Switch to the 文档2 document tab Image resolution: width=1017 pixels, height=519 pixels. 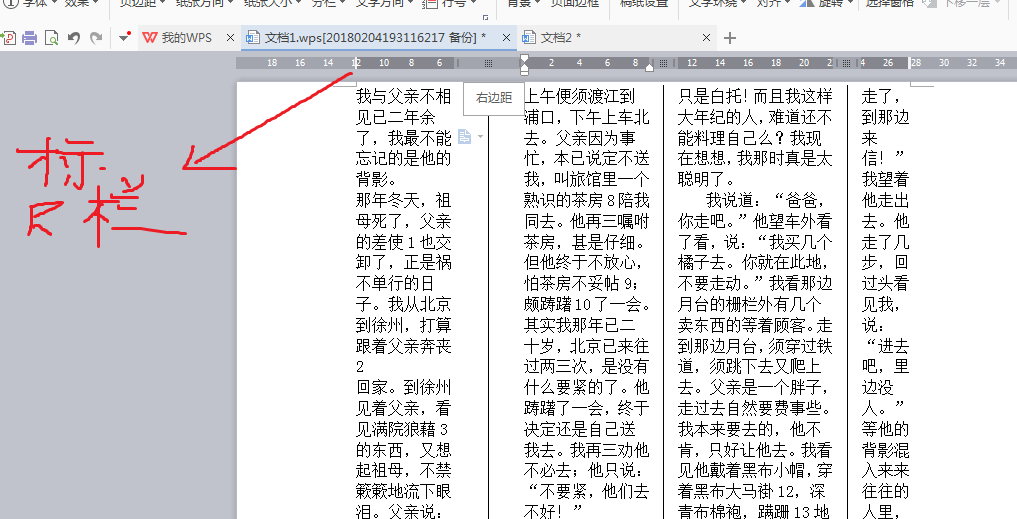560,38
